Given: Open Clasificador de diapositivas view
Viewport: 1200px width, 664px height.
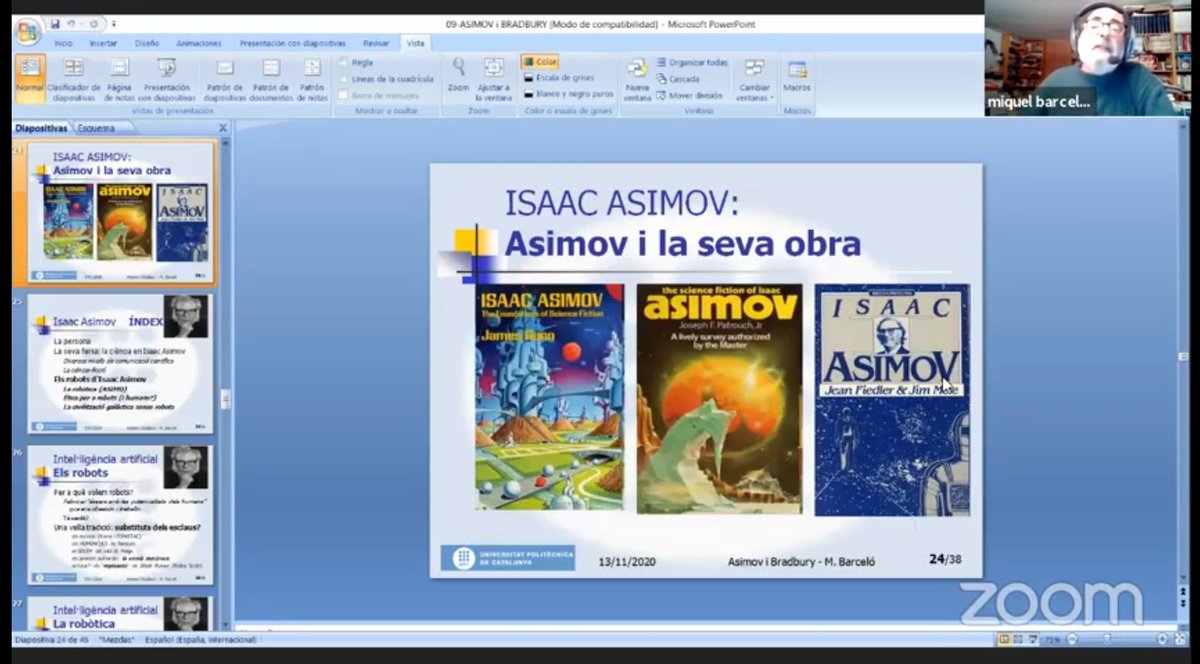Looking at the screenshot, I should [74, 80].
